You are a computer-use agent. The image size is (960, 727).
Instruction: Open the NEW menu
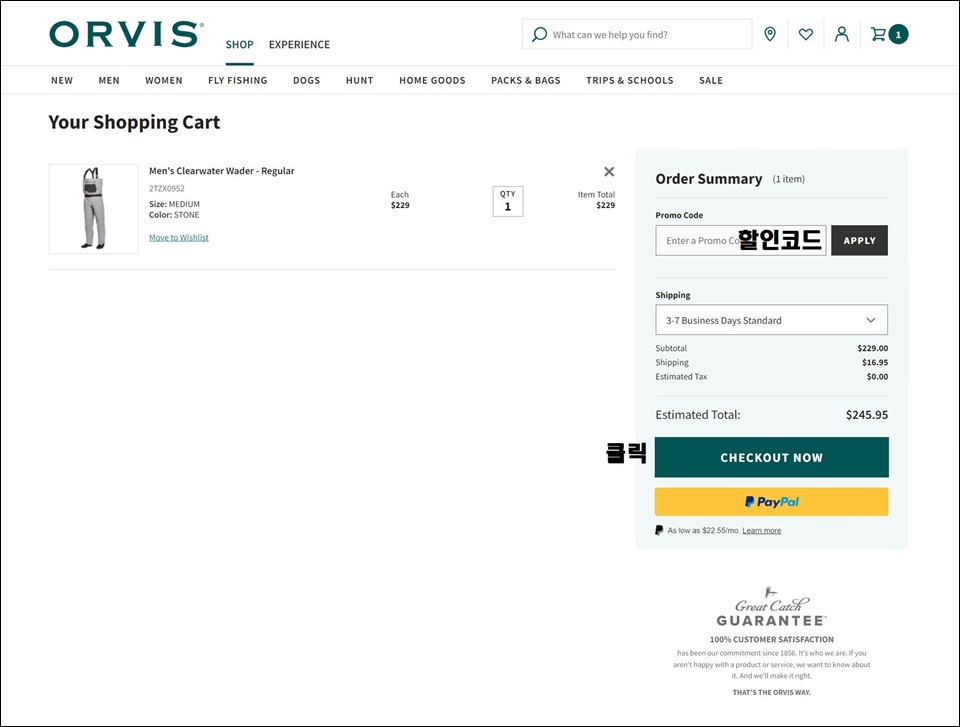coord(62,80)
